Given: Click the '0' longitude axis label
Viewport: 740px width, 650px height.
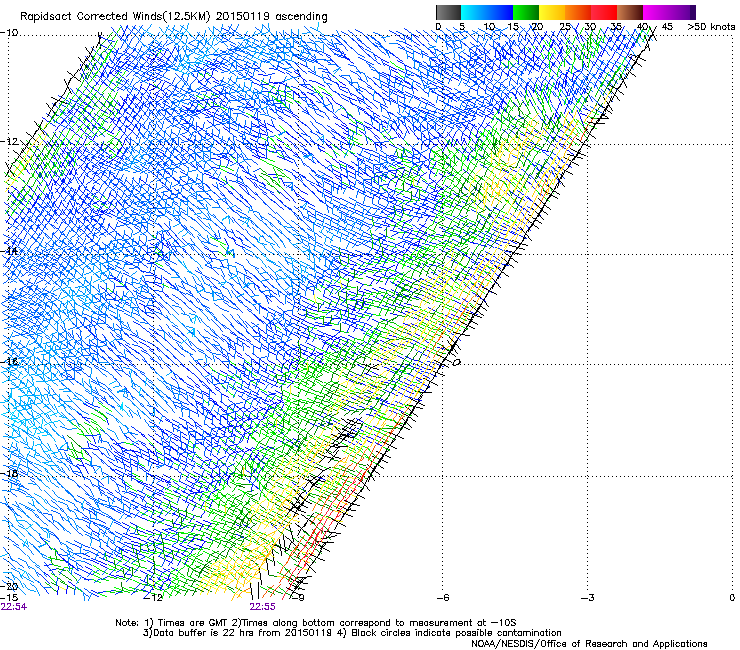Looking at the screenshot, I should click(732, 598).
